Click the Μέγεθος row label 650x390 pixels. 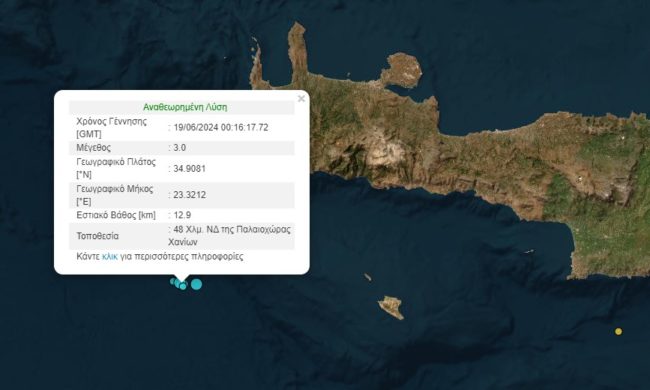94,148
